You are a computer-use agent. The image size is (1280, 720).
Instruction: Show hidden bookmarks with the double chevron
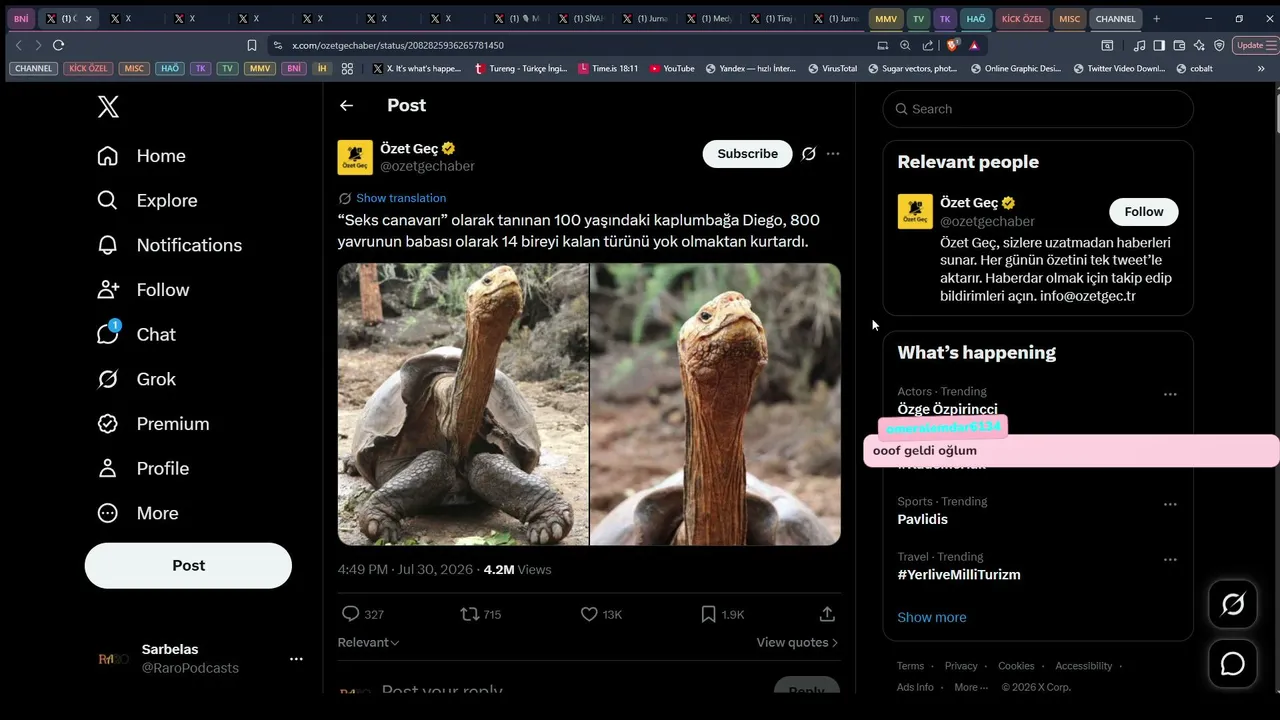tap(1262, 69)
